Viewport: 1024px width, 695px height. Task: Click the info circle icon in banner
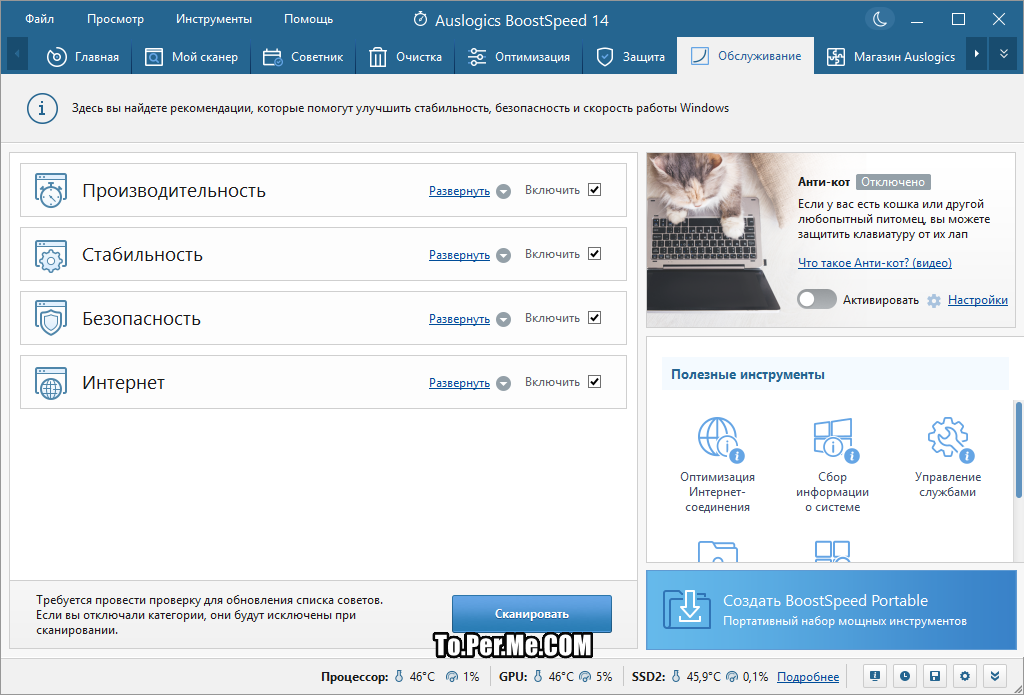pos(42,108)
